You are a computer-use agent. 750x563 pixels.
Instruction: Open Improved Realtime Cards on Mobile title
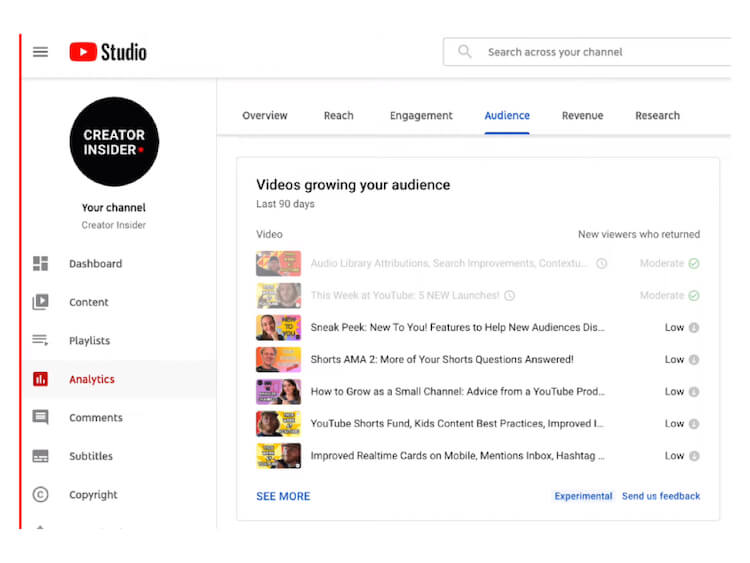coord(457,456)
